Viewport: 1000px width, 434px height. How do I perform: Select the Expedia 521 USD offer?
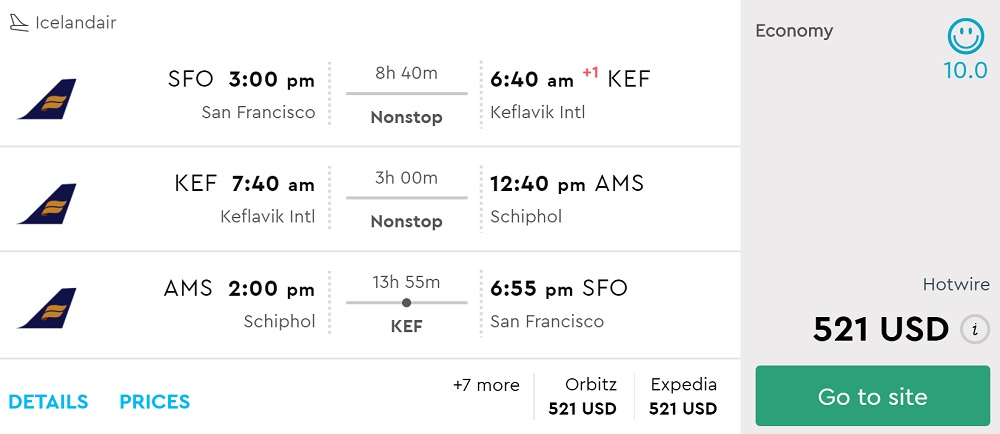tap(683, 396)
